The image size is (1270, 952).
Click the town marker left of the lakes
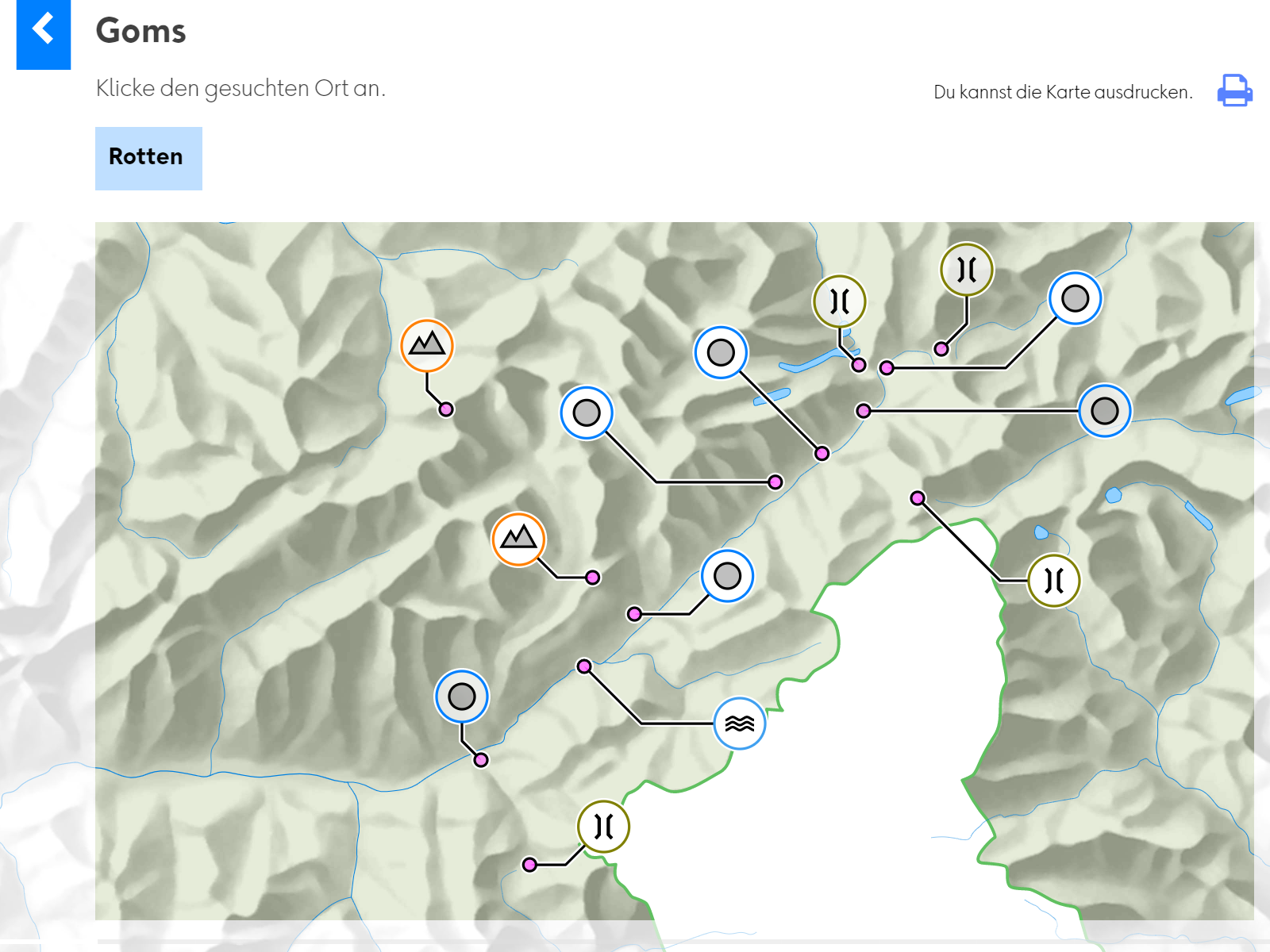pos(721,352)
